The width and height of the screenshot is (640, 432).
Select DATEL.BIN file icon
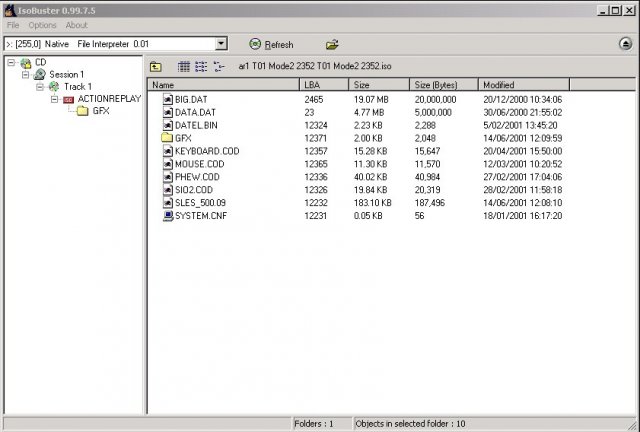168,125
